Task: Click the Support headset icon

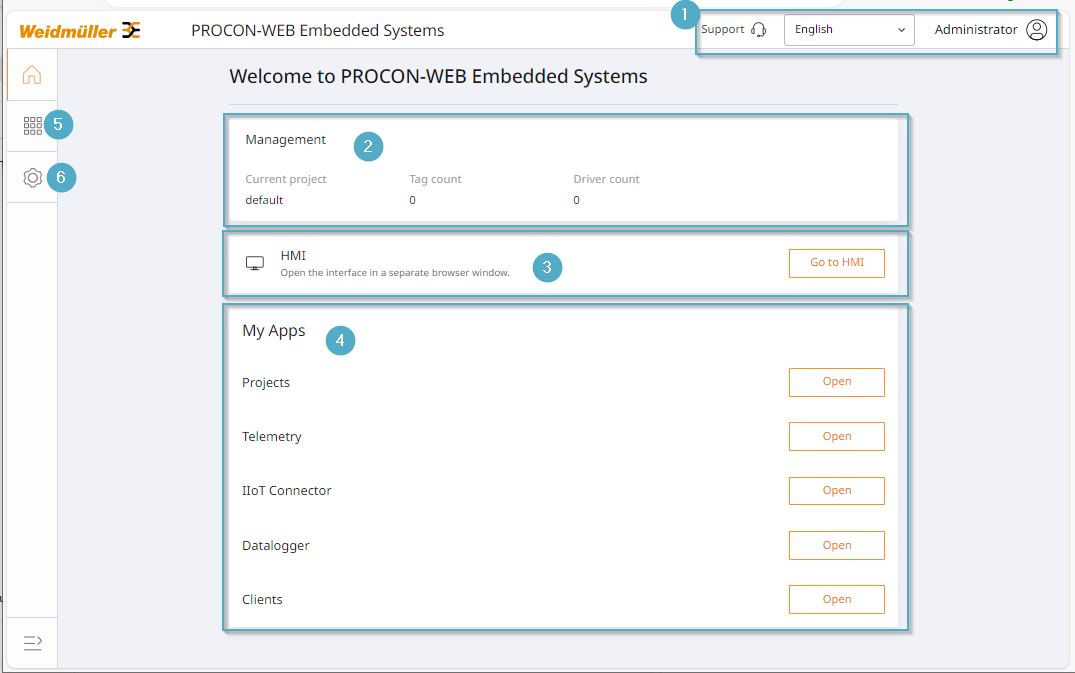Action: click(x=758, y=29)
